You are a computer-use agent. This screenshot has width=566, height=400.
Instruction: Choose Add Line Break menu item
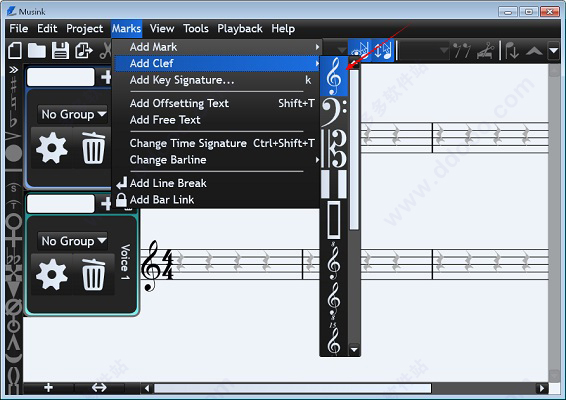(218, 183)
